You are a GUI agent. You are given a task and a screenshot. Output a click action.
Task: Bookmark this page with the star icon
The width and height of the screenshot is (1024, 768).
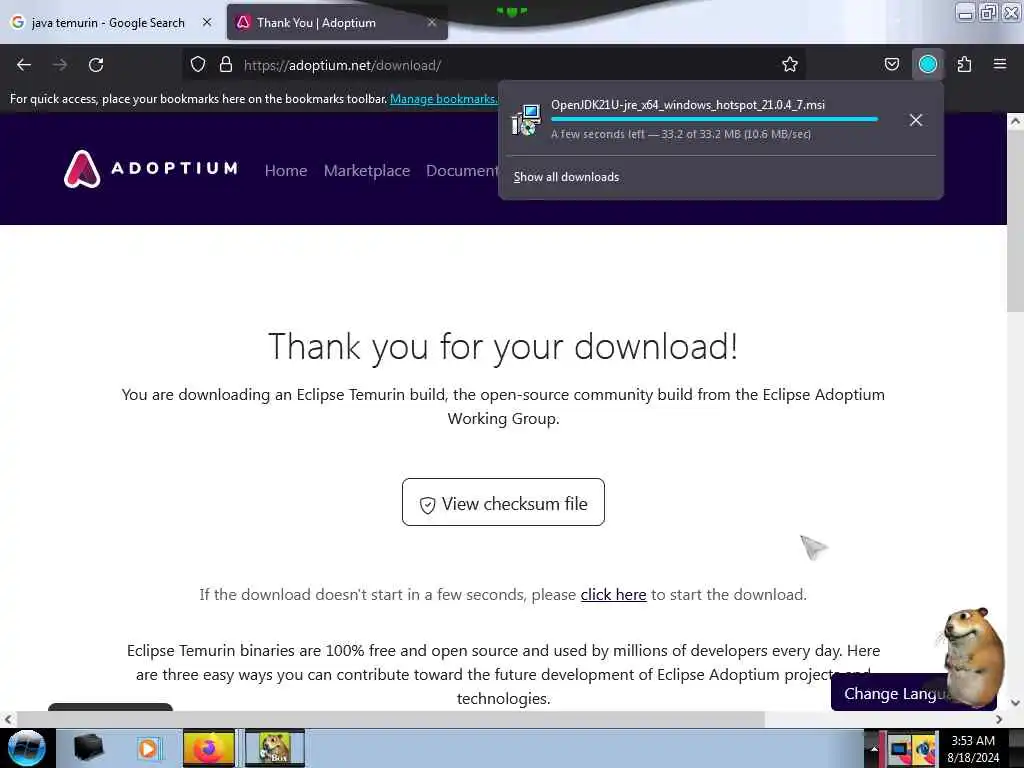pos(790,64)
